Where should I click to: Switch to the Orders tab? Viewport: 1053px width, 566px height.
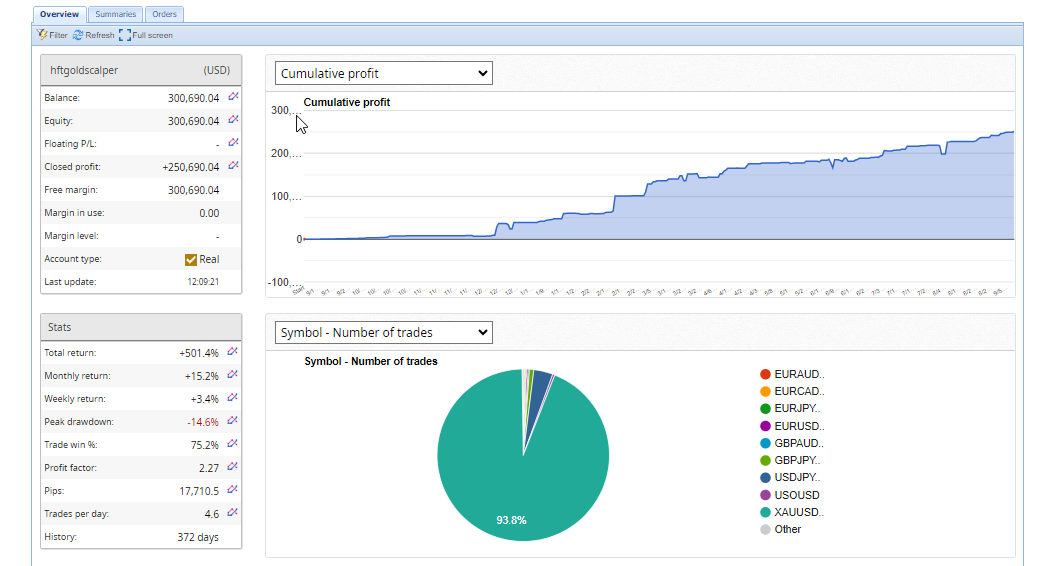coord(164,14)
